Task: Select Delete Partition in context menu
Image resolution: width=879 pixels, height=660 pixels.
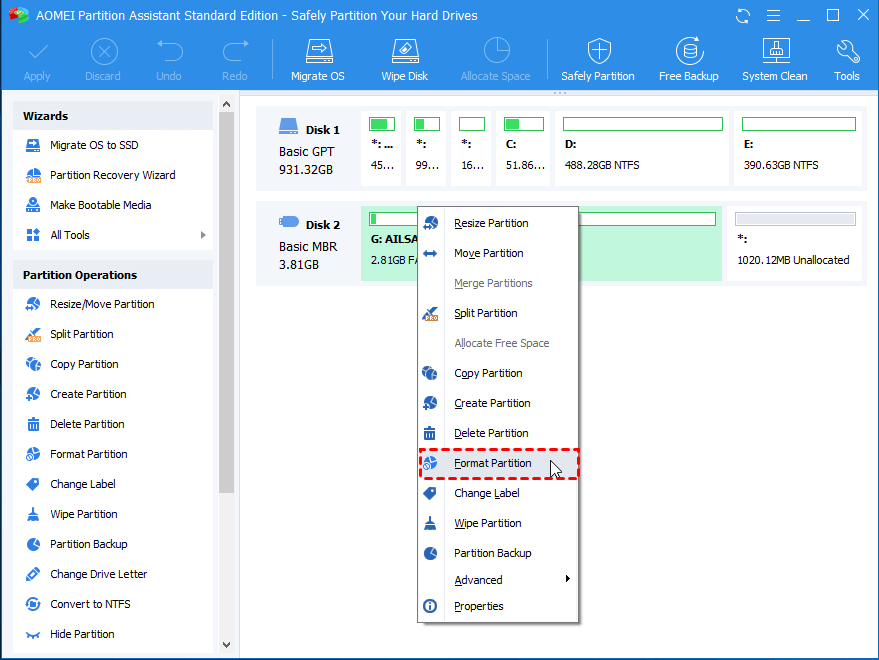Action: [490, 433]
